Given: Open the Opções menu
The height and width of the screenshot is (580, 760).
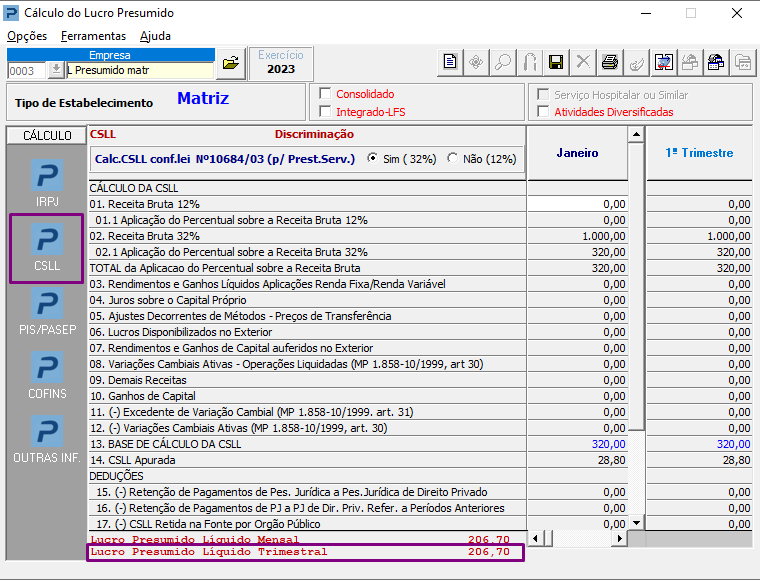Looking at the screenshot, I should pyautogui.click(x=27, y=36).
